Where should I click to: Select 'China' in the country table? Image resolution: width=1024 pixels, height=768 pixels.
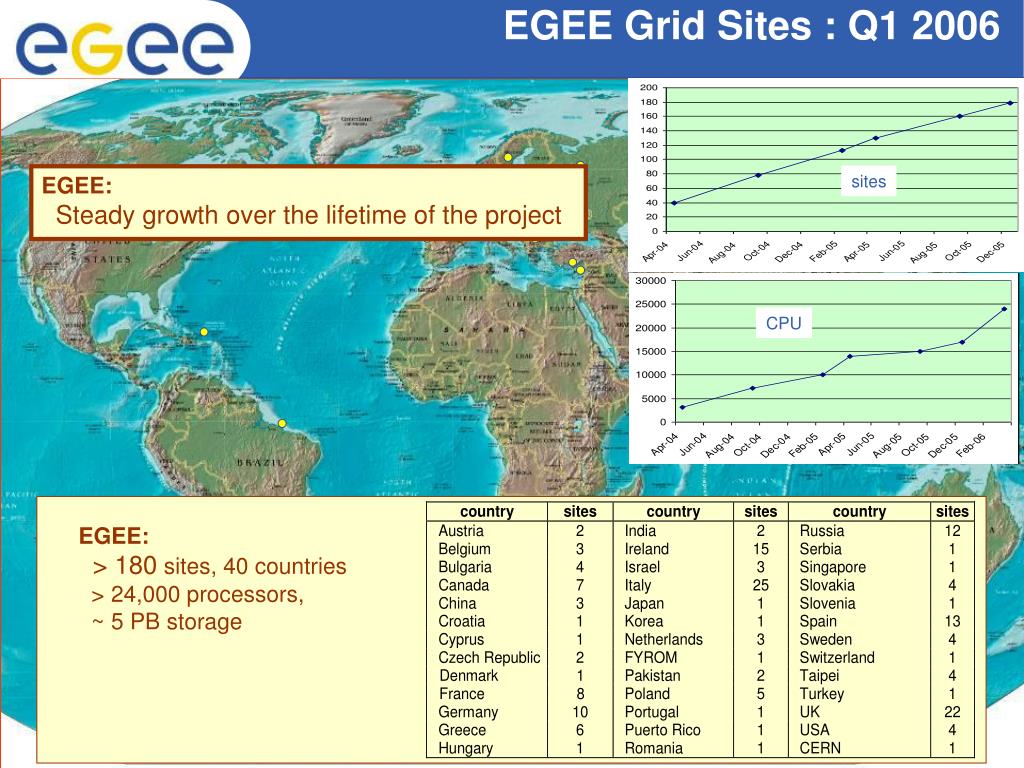pyautogui.click(x=457, y=603)
